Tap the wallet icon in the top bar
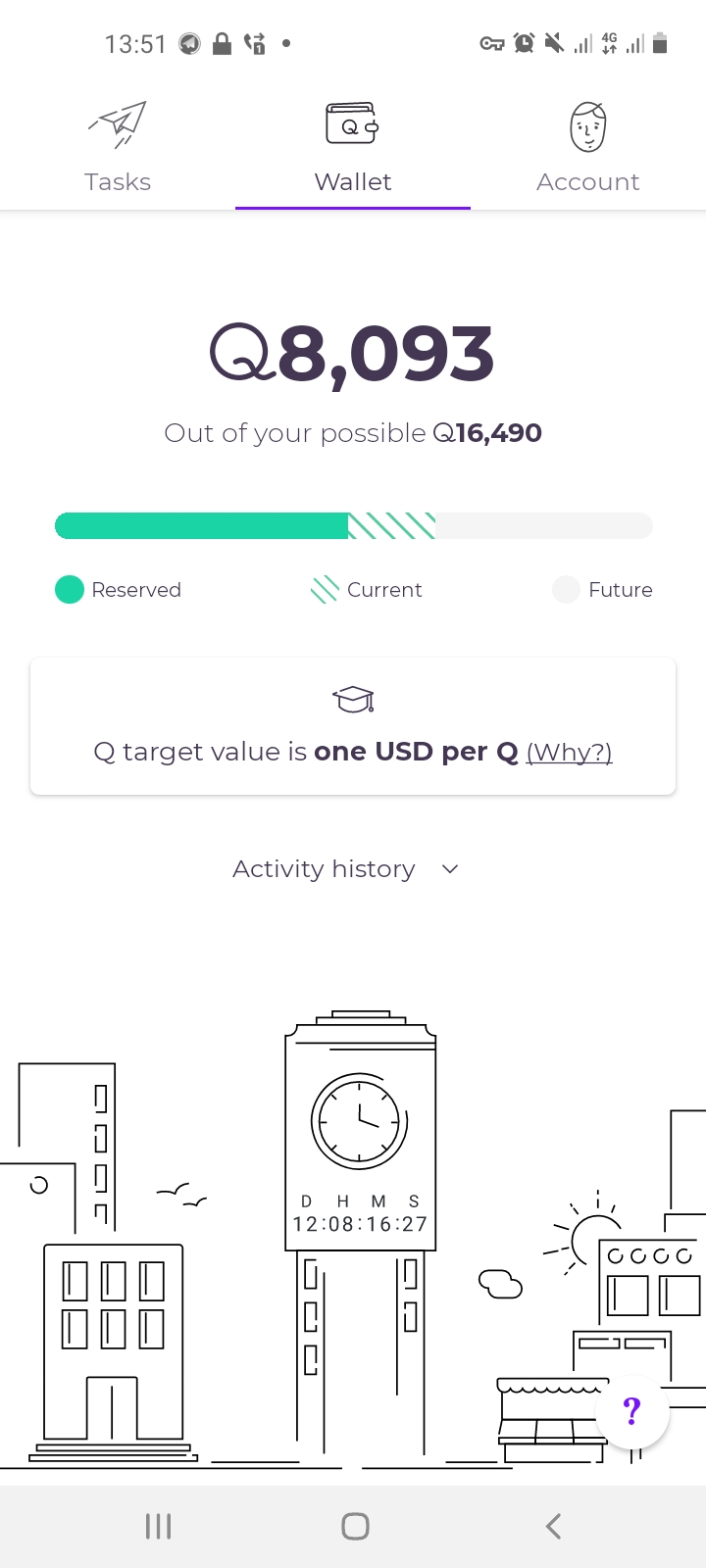 [352, 124]
